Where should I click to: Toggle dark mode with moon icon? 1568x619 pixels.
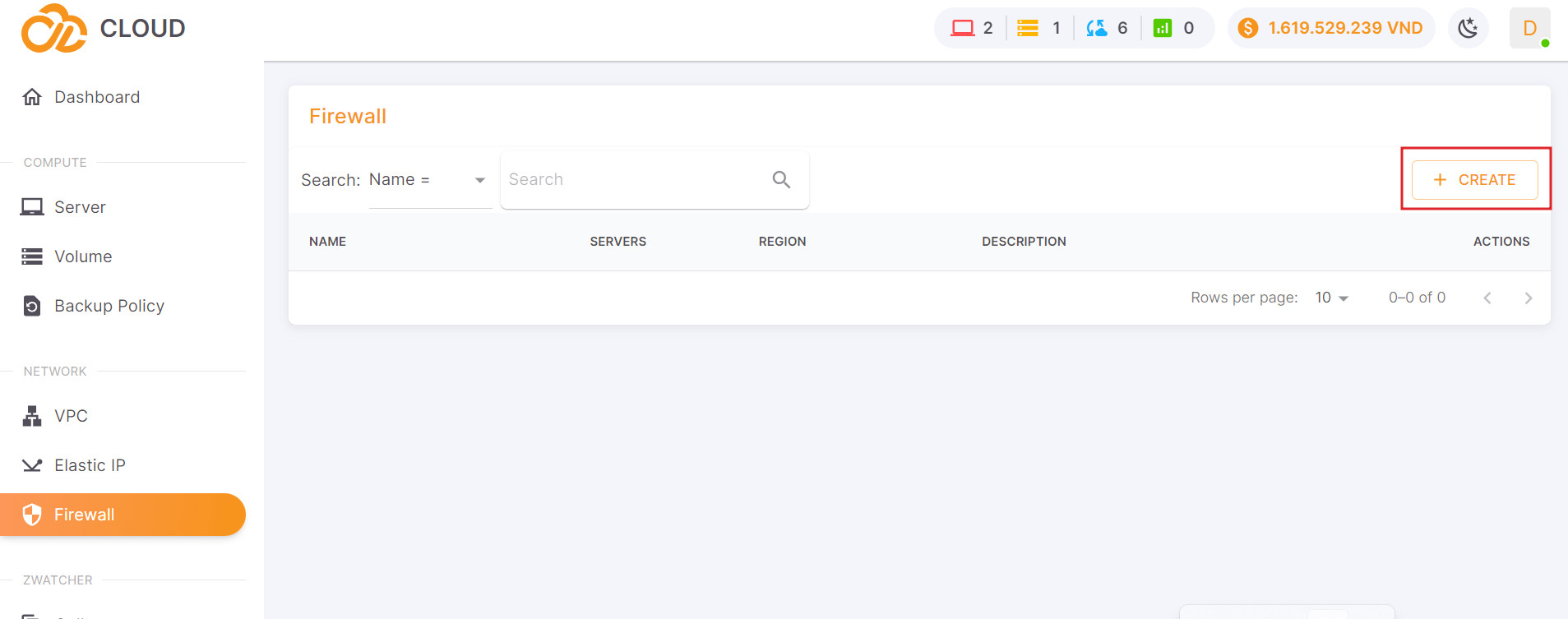point(1468,28)
